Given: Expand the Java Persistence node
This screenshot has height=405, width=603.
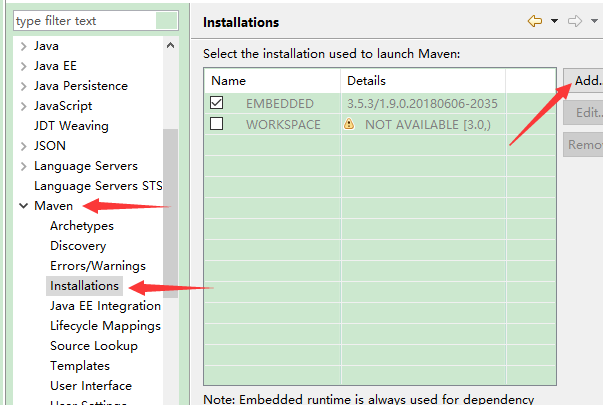Looking at the screenshot, I should tap(23, 86).
